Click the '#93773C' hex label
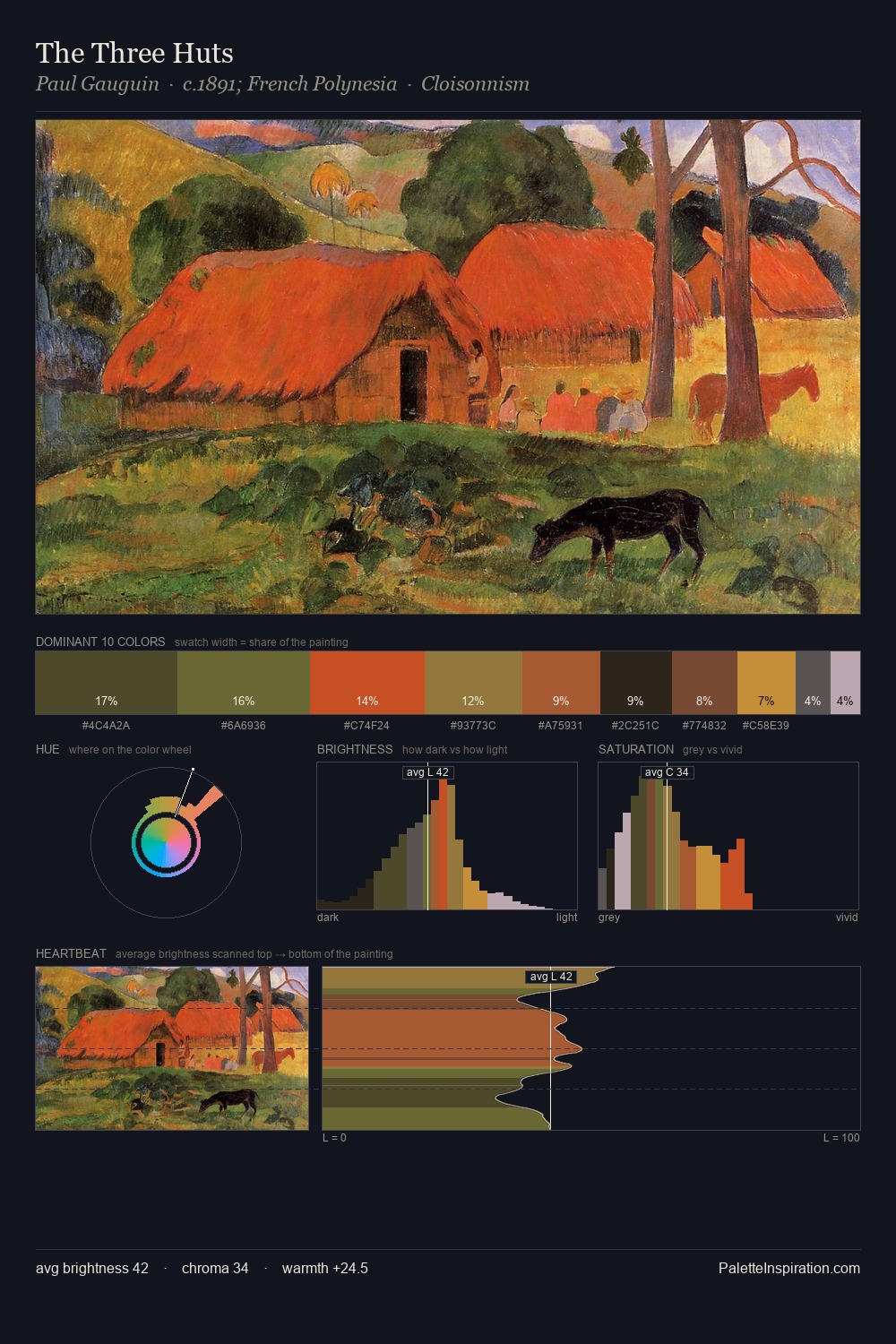 point(473,726)
